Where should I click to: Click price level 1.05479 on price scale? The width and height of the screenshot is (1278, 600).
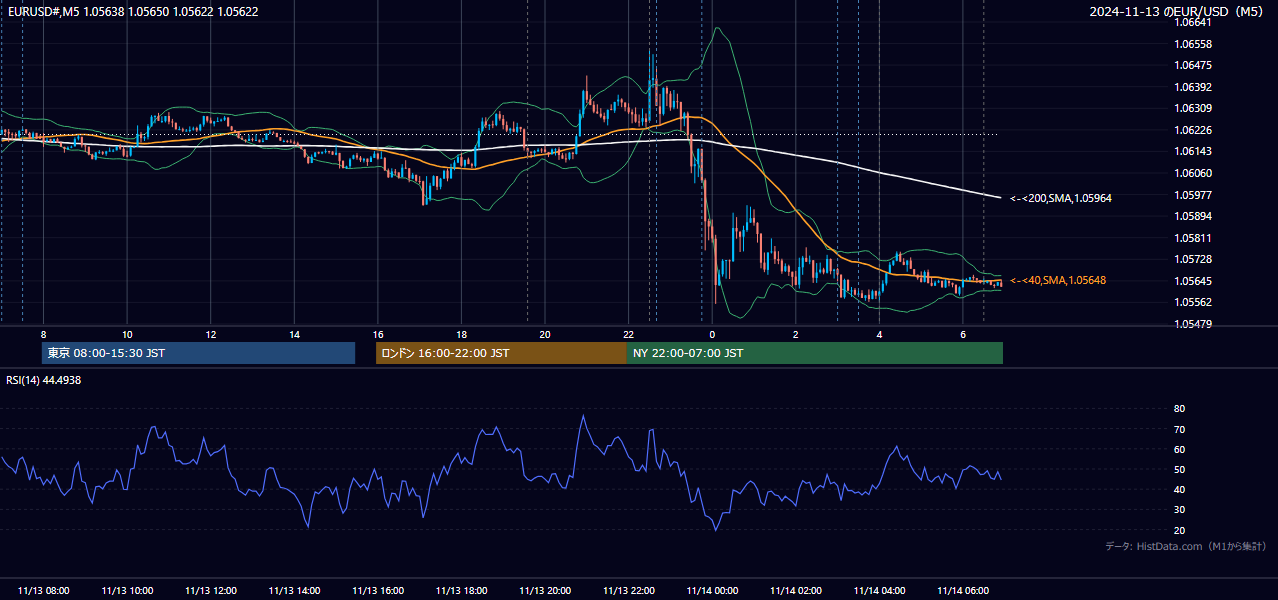1193,324
